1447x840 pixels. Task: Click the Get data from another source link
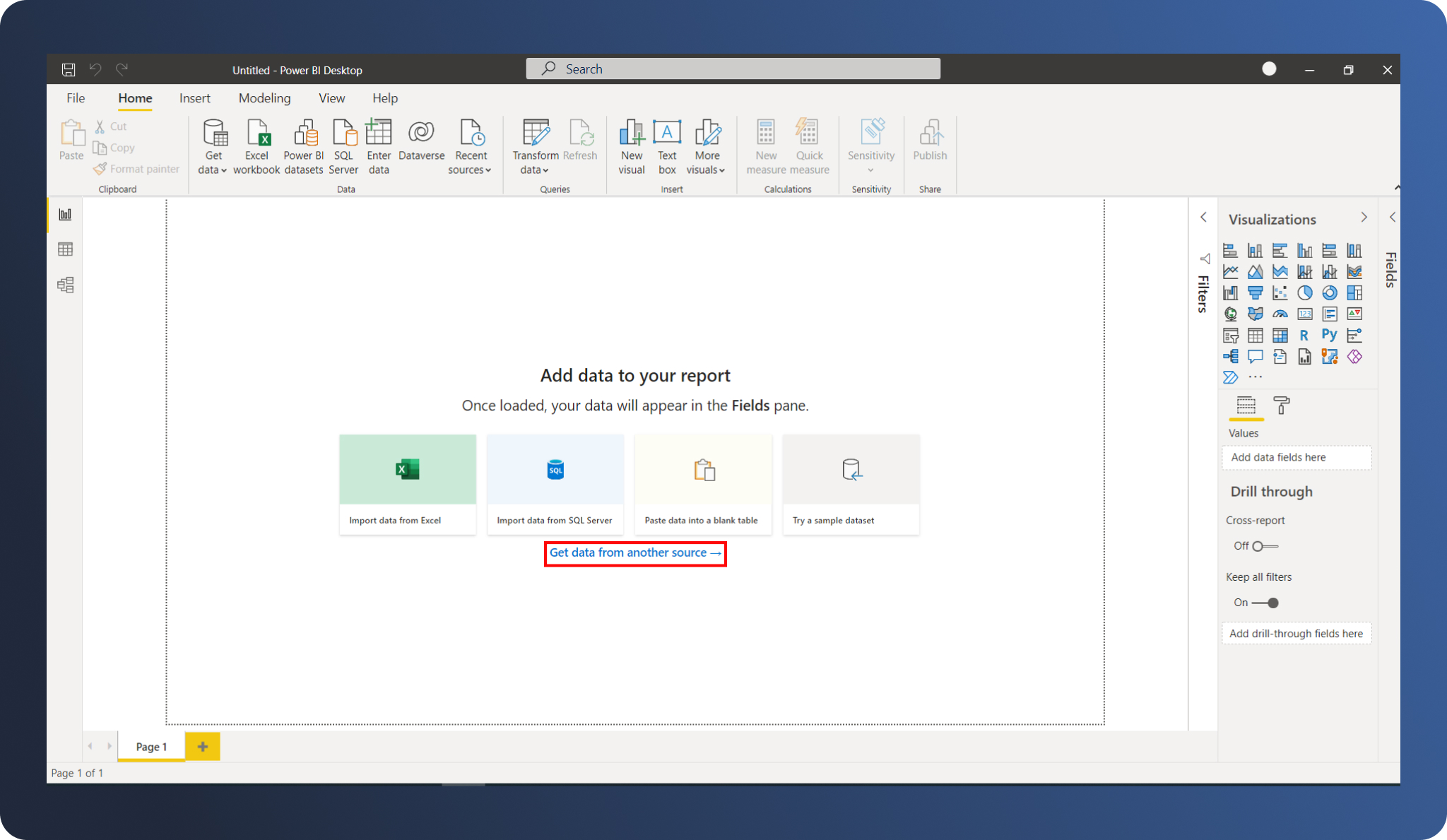tap(634, 552)
